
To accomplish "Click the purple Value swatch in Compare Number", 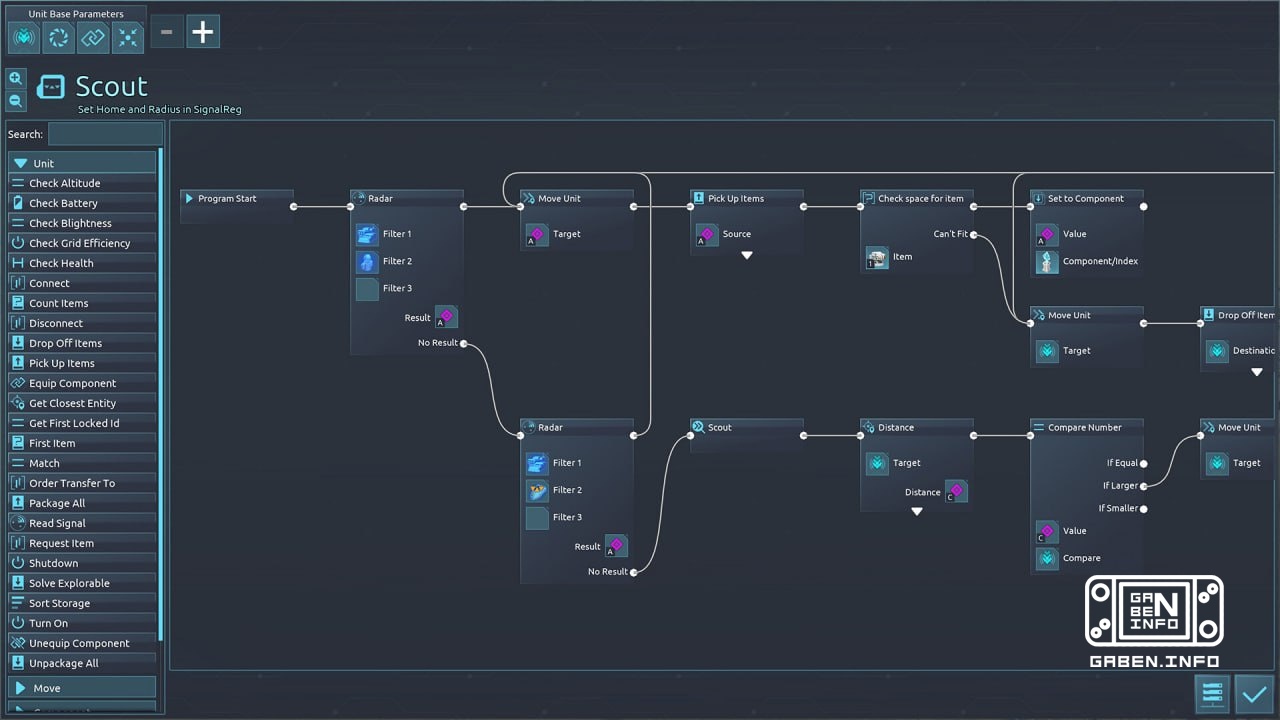I will click(x=1046, y=531).
